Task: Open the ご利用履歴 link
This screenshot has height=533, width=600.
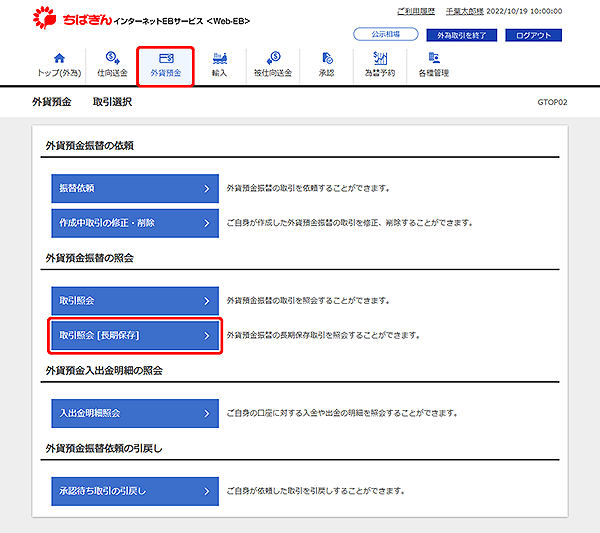Action: 416,11
